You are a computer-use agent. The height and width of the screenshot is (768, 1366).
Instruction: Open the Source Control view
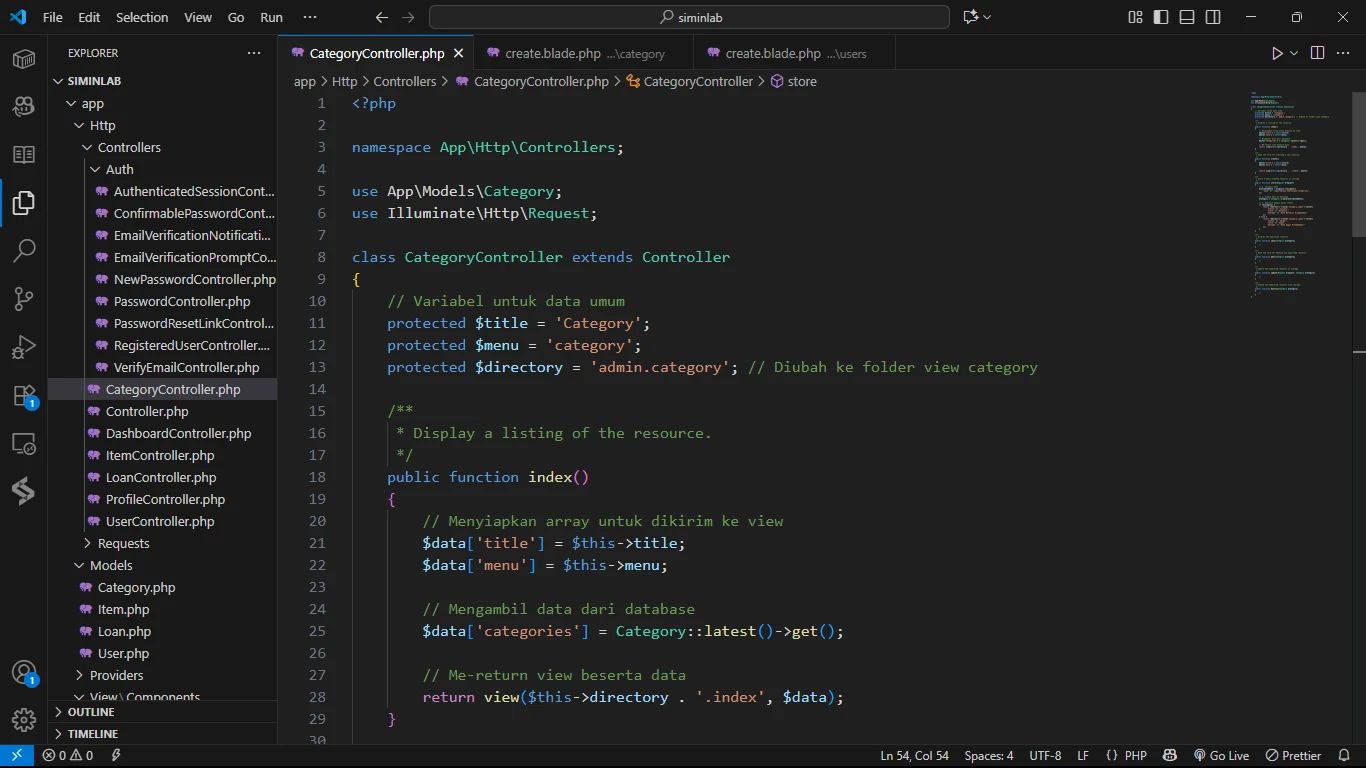[24, 299]
